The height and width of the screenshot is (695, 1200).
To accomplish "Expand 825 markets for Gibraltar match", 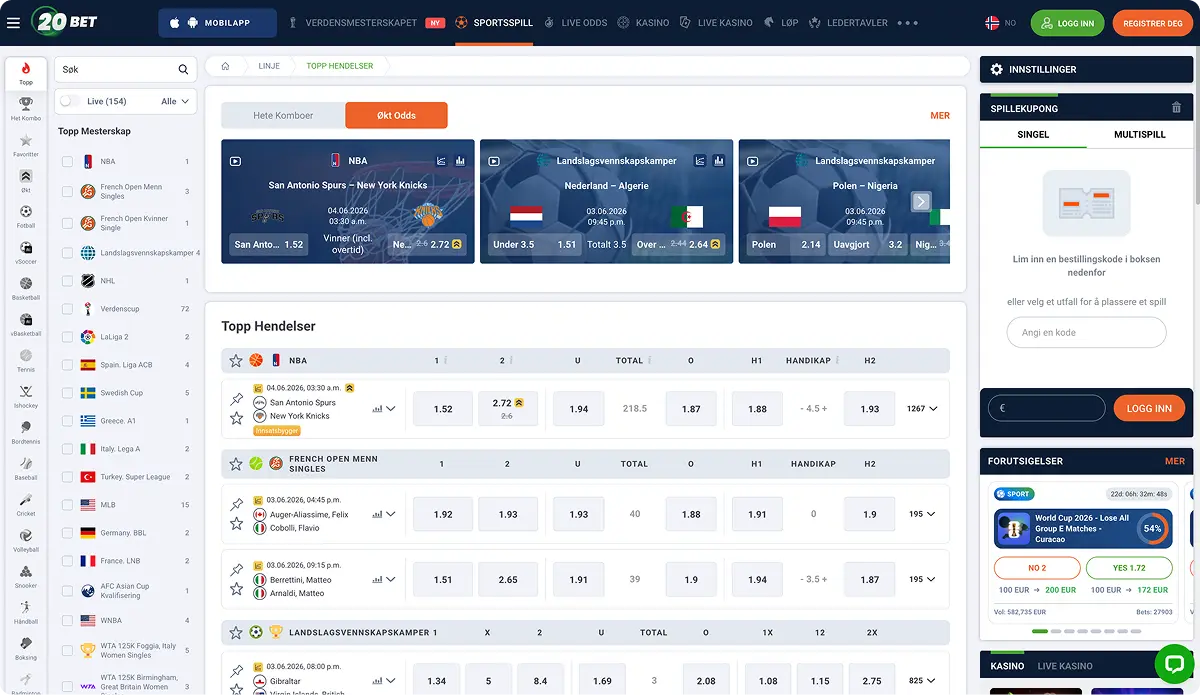I will [922, 681].
